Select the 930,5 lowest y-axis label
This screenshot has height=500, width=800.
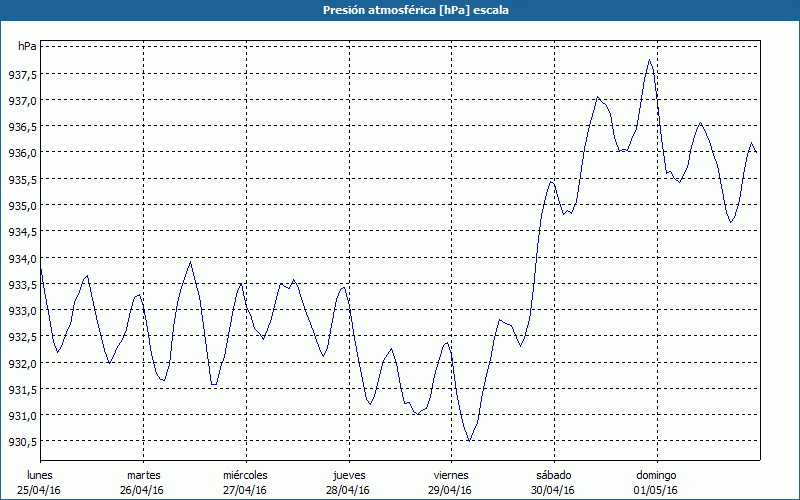[22, 442]
